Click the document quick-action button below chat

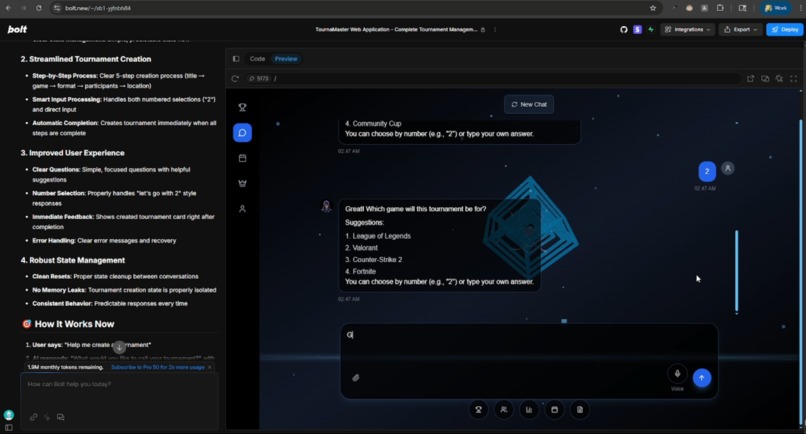[579, 410]
